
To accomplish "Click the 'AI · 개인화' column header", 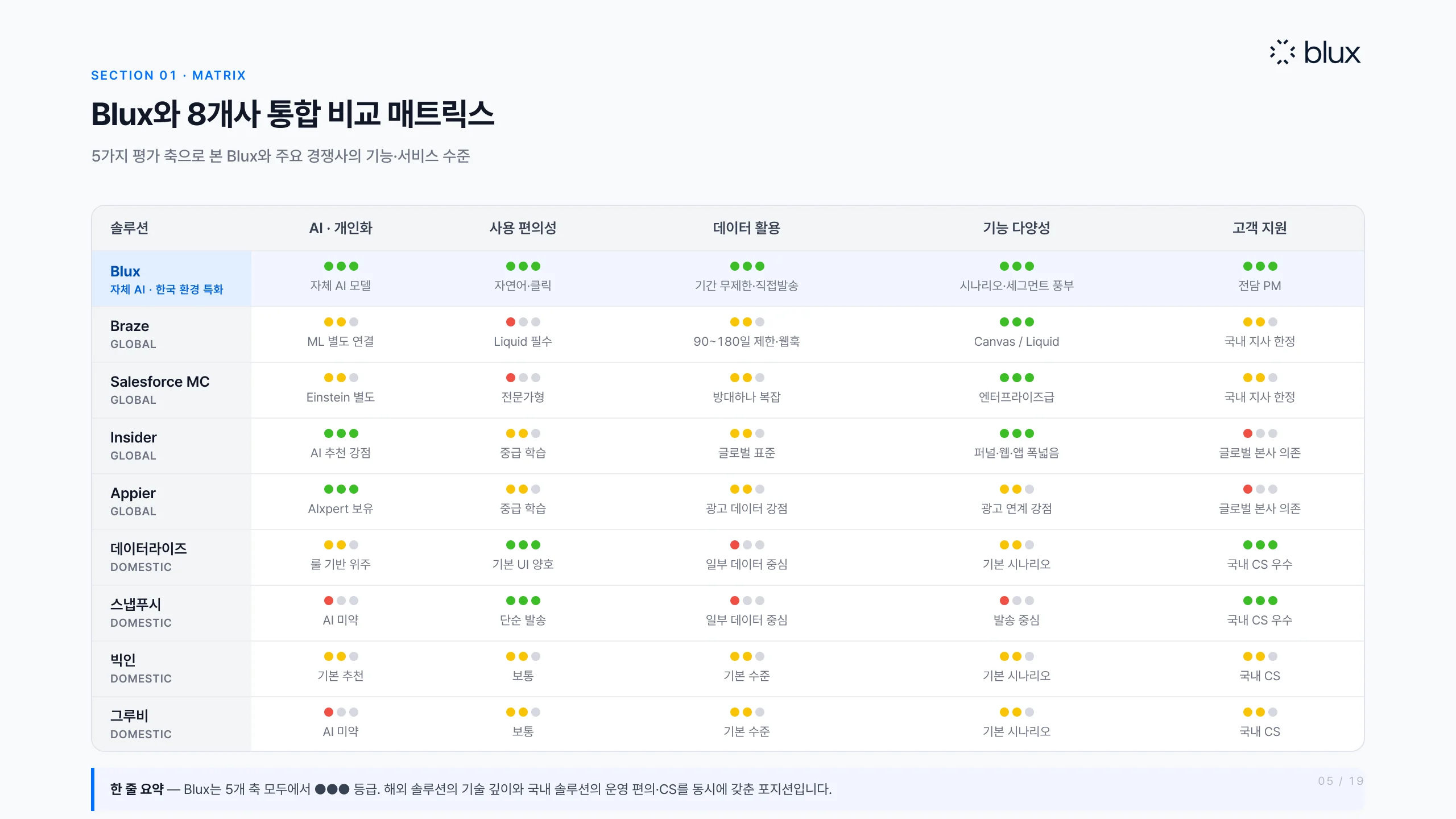I will [x=341, y=228].
